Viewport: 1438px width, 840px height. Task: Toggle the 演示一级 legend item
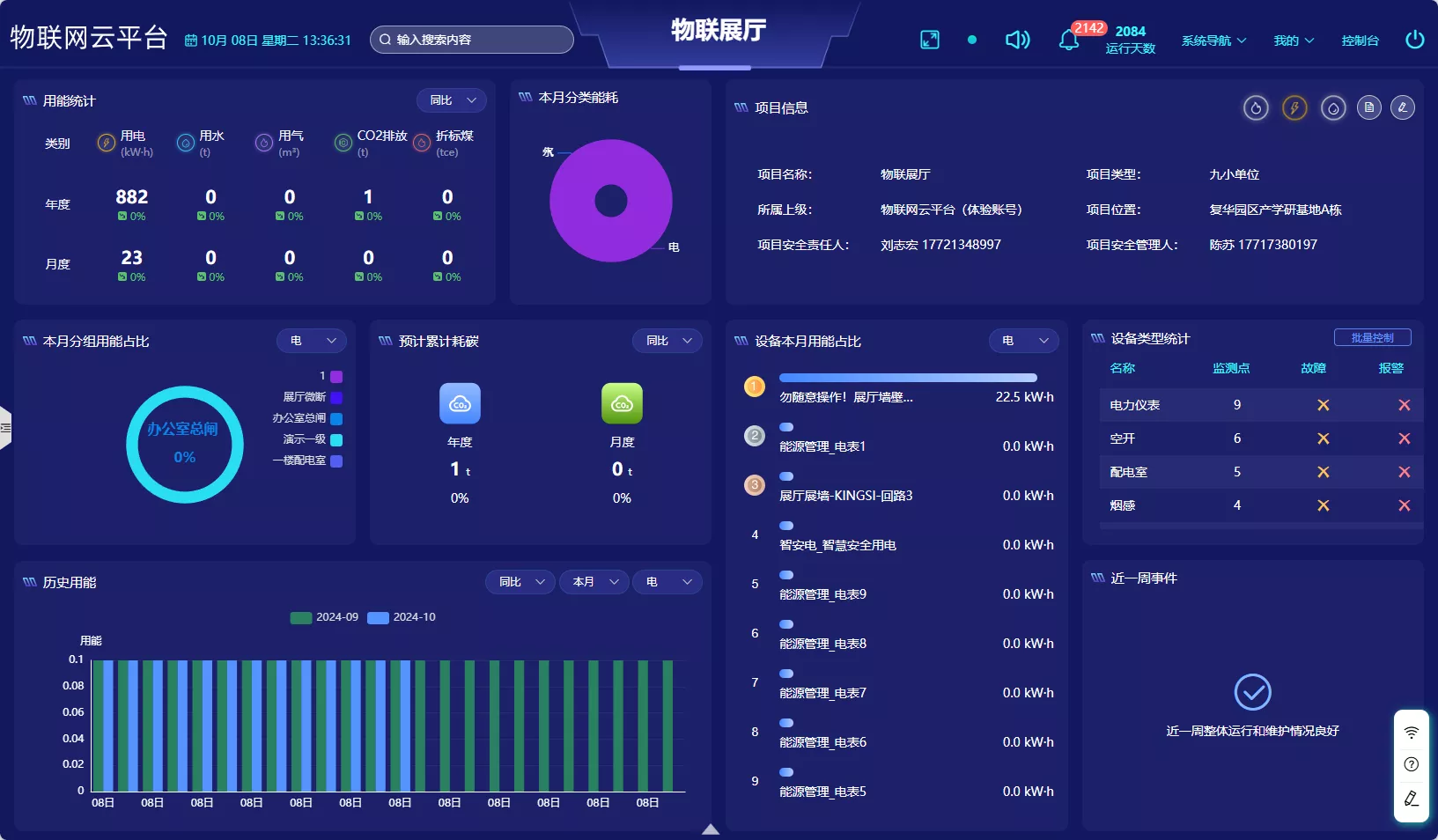pos(312,439)
